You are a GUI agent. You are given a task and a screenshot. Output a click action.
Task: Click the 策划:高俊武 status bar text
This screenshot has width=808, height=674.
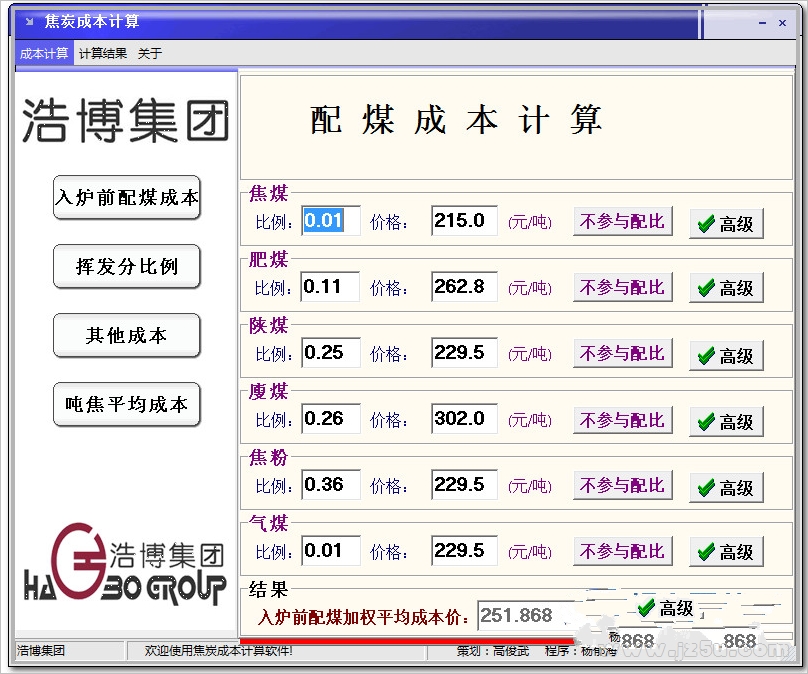tap(493, 651)
